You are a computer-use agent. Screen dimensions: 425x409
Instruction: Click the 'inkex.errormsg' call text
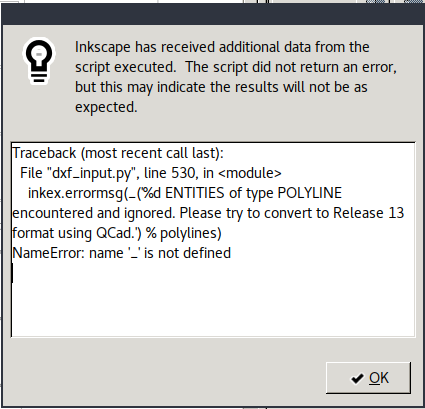click(76, 193)
